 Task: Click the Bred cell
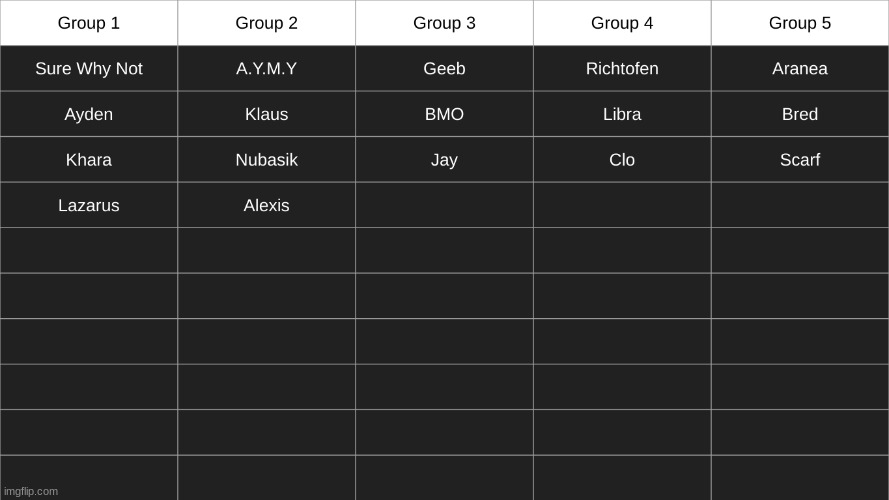tap(800, 114)
